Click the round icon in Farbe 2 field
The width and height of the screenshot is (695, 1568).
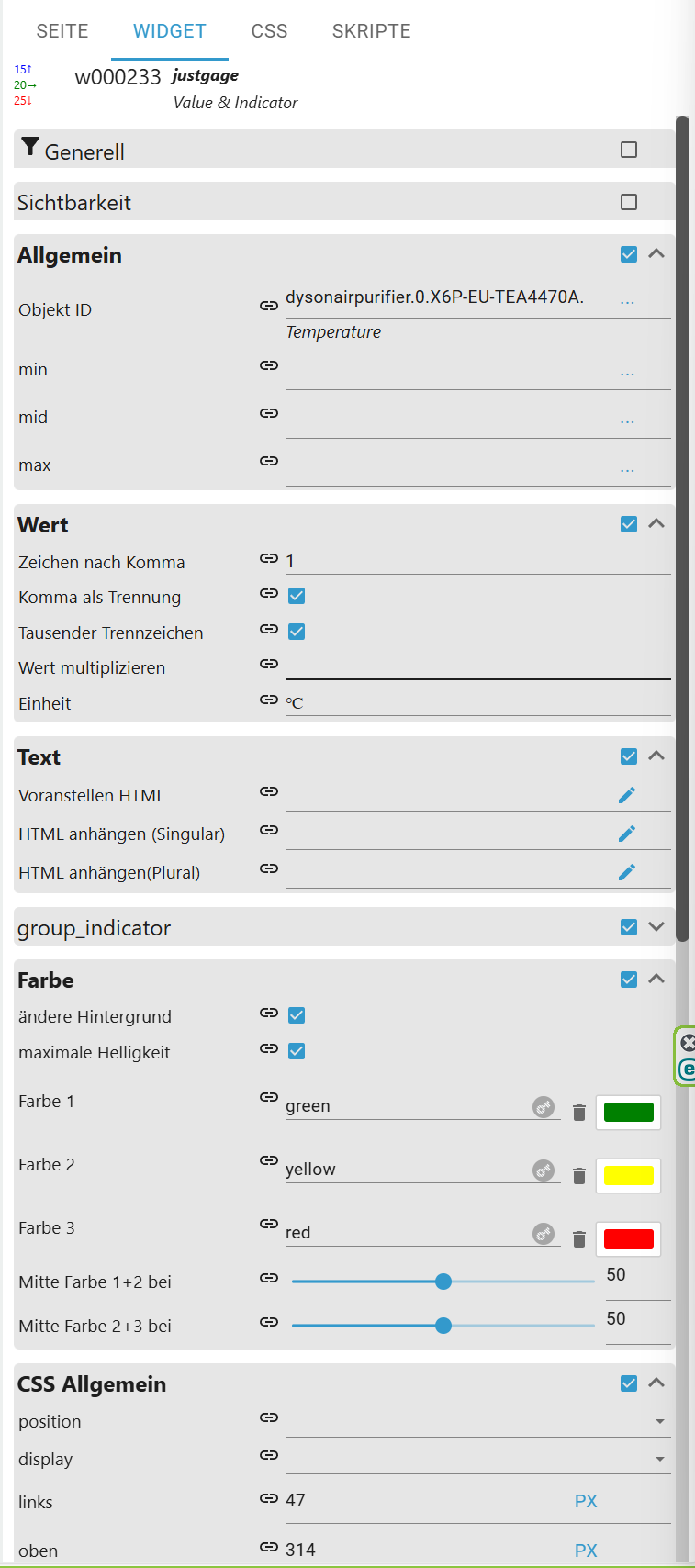tap(544, 1170)
